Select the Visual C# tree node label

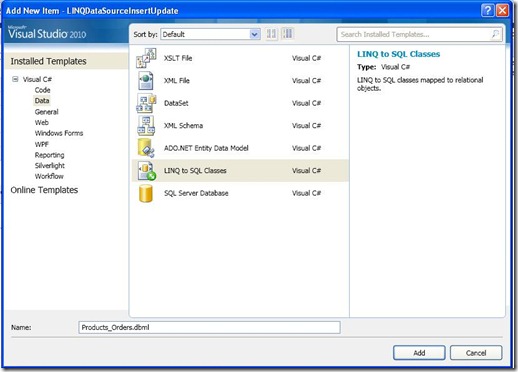coord(37,79)
